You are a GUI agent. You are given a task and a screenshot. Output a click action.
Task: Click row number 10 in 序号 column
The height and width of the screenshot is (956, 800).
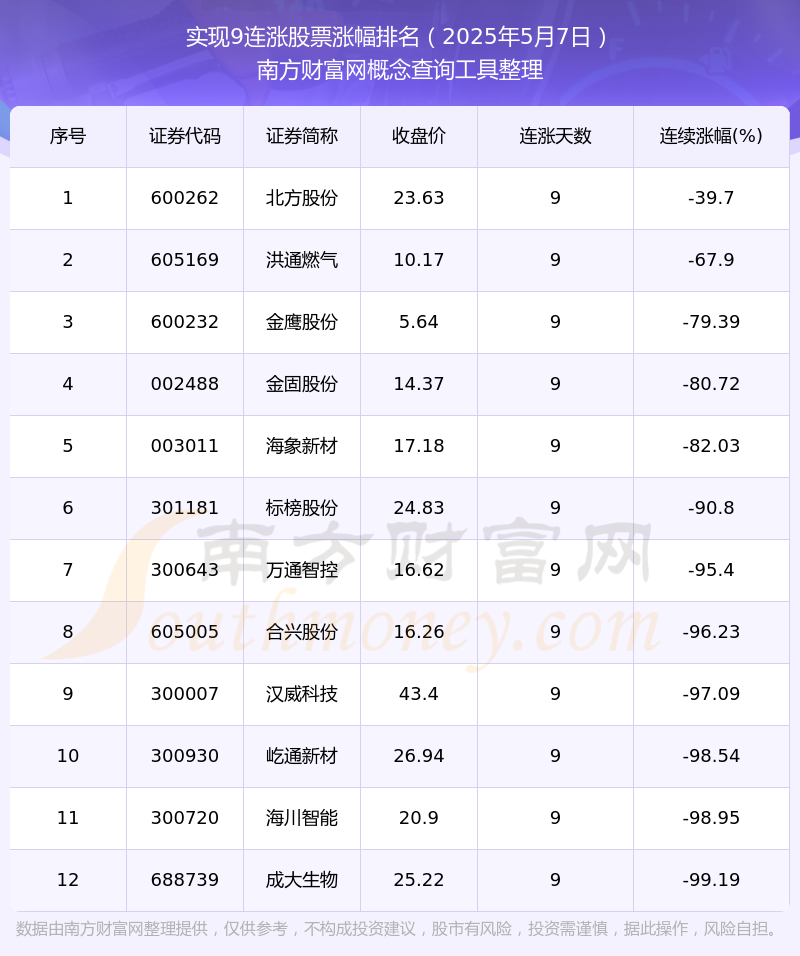coord(68,756)
